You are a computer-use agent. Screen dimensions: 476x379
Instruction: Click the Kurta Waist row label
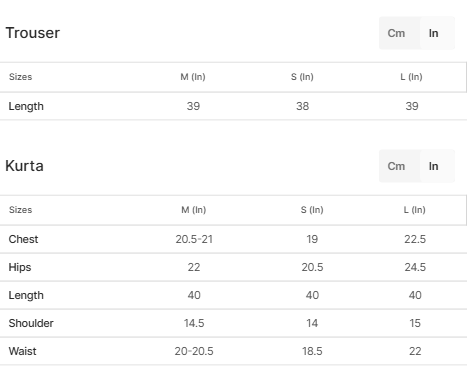click(22, 351)
